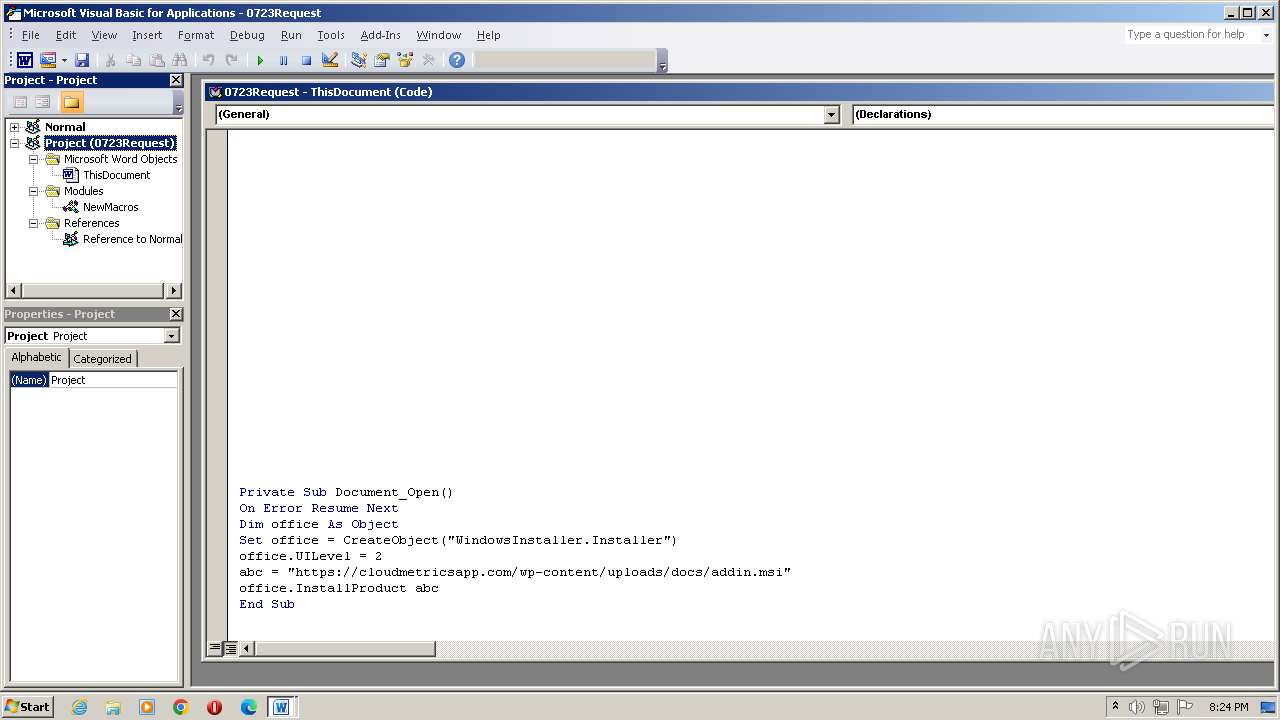Click the Word taskbar button
The height and width of the screenshot is (720, 1280).
point(281,707)
